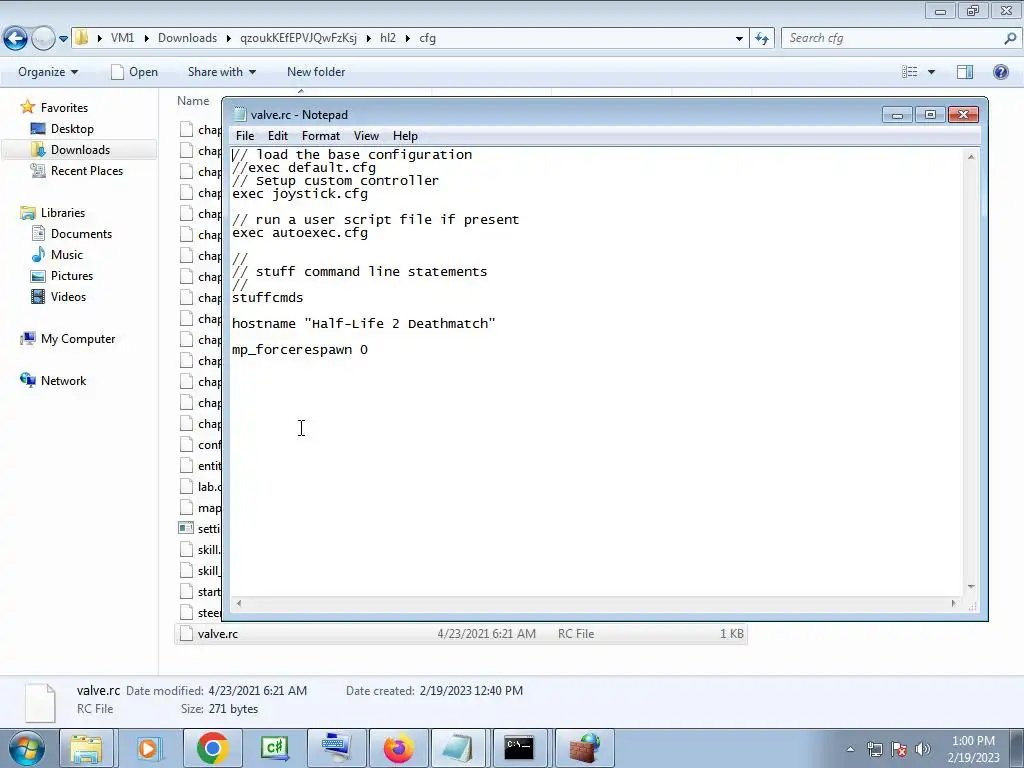Open Videos library in navigation pane
The image size is (1024, 768).
click(x=68, y=296)
